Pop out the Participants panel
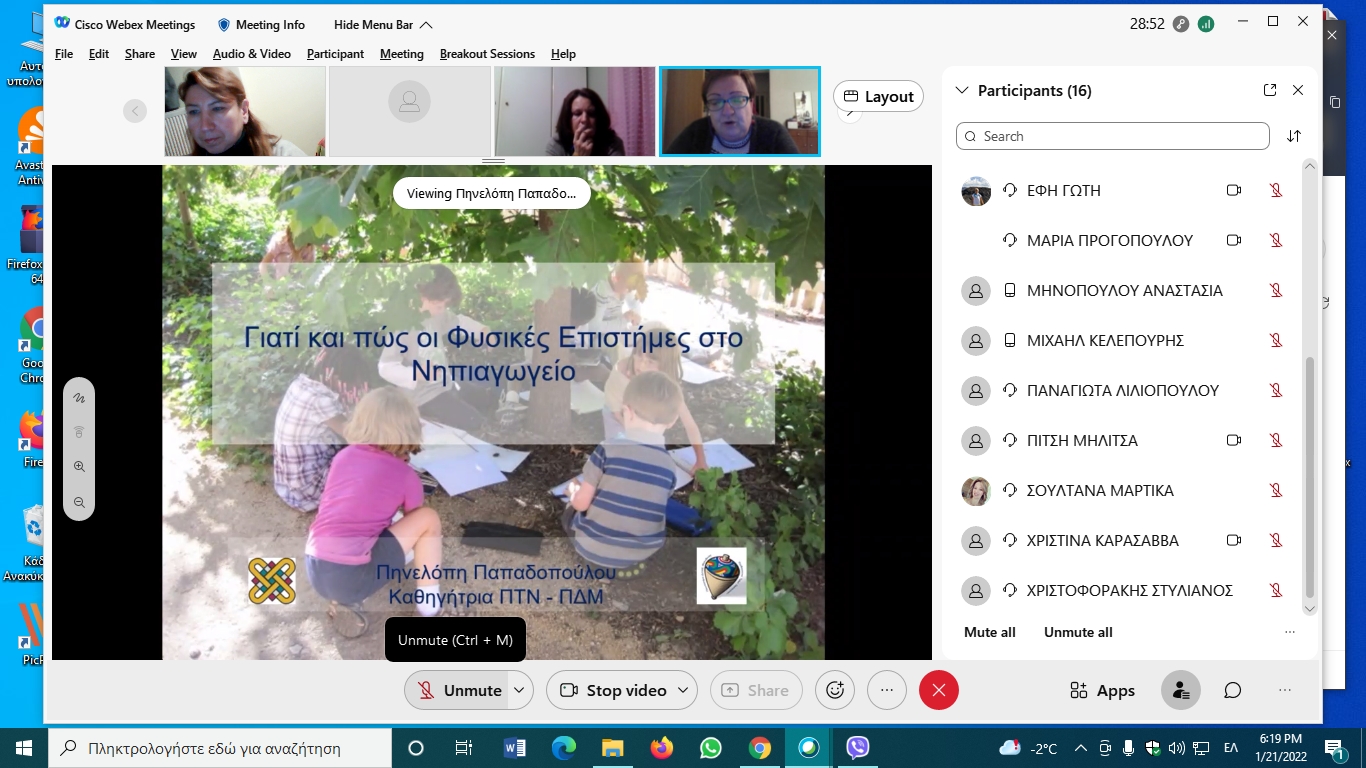Viewport: 1366px width, 768px height. coord(1270,90)
